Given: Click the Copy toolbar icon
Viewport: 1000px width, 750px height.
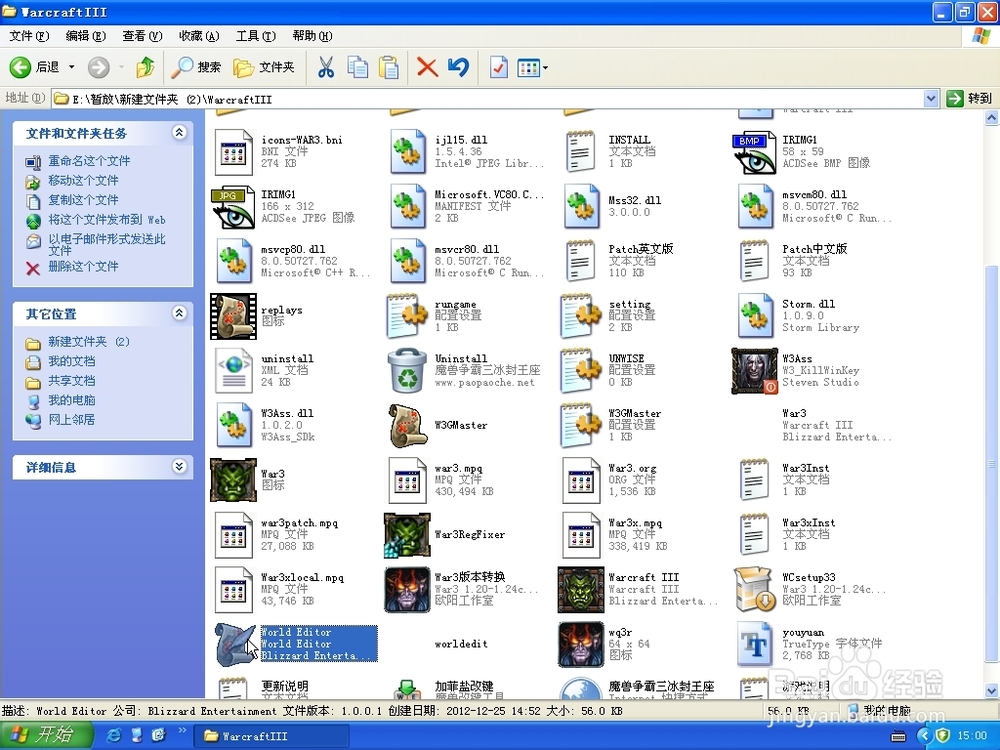Looking at the screenshot, I should 358,67.
